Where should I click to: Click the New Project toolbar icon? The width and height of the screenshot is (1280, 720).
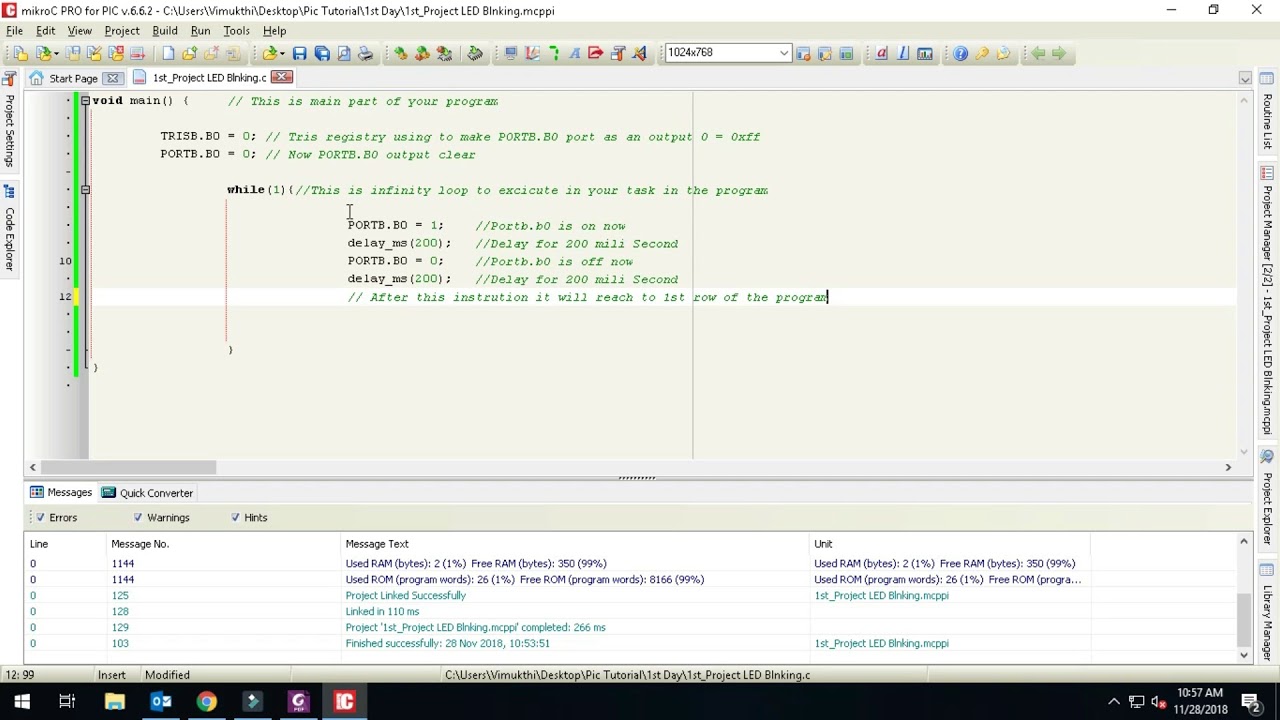tap(20, 53)
